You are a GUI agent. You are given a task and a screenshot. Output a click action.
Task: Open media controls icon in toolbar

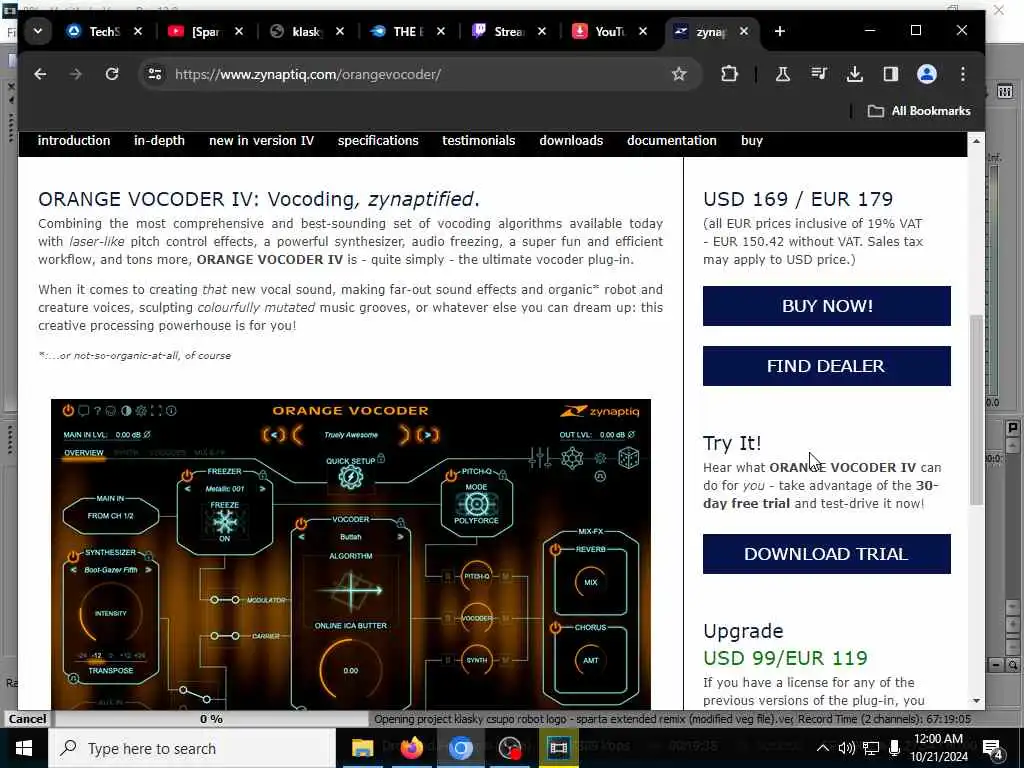(x=819, y=74)
